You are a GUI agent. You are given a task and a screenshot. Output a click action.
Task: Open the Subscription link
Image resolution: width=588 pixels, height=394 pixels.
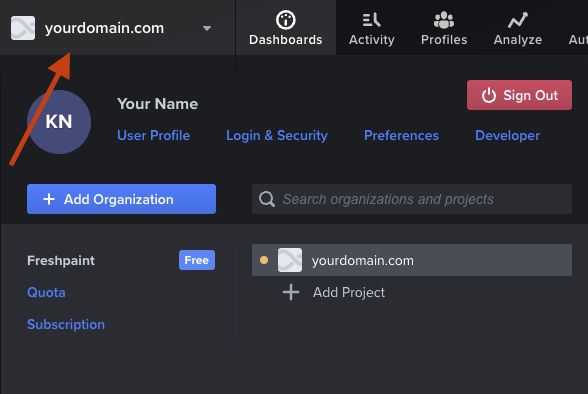pos(66,324)
